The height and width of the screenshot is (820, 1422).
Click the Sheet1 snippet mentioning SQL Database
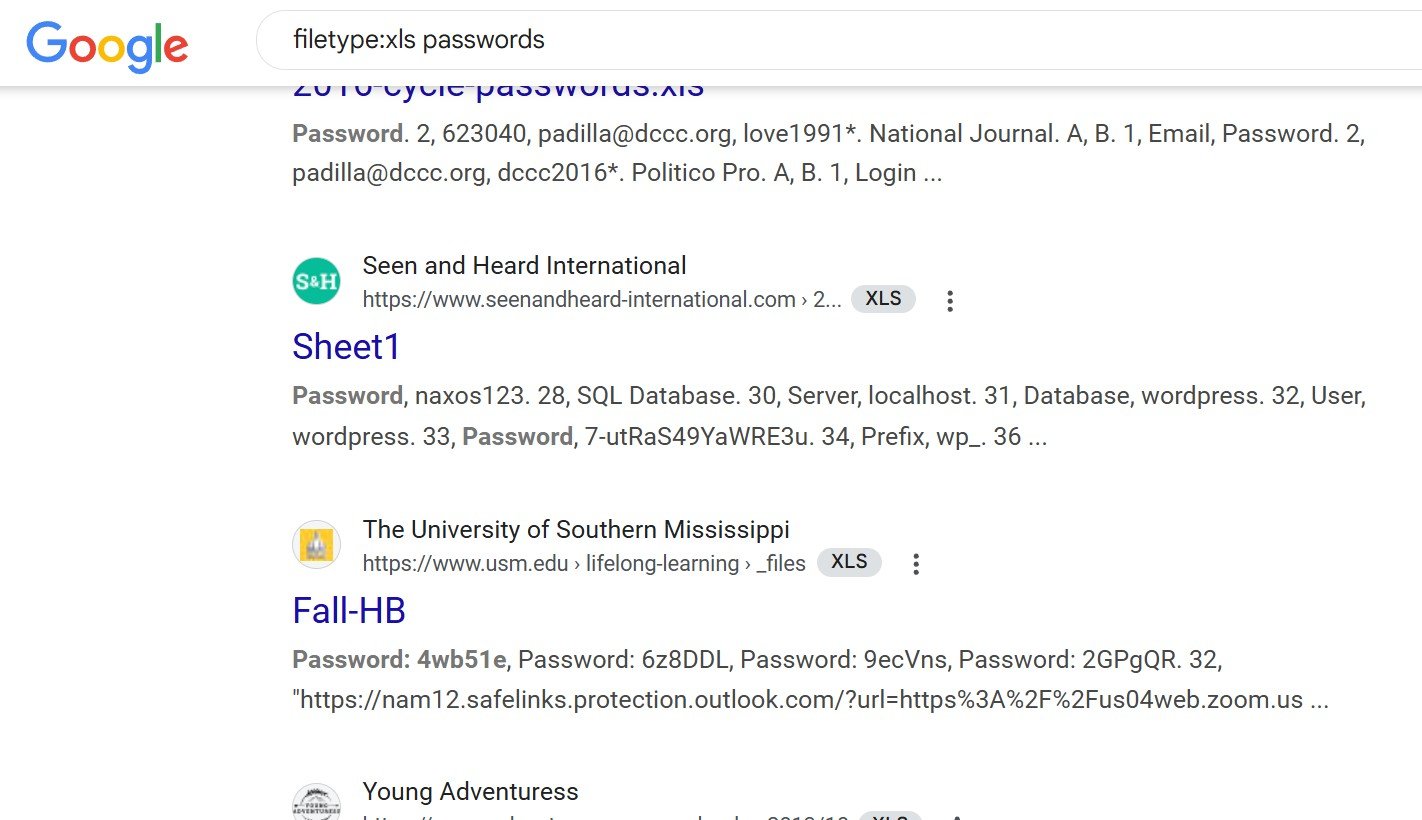point(828,416)
